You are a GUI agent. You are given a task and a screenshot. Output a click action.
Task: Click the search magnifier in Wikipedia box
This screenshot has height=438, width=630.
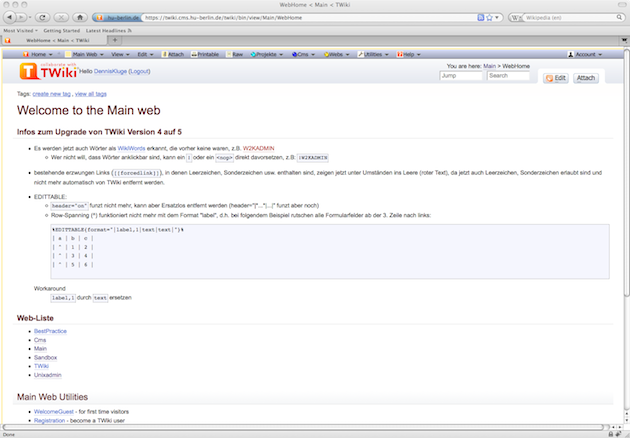[620, 17]
